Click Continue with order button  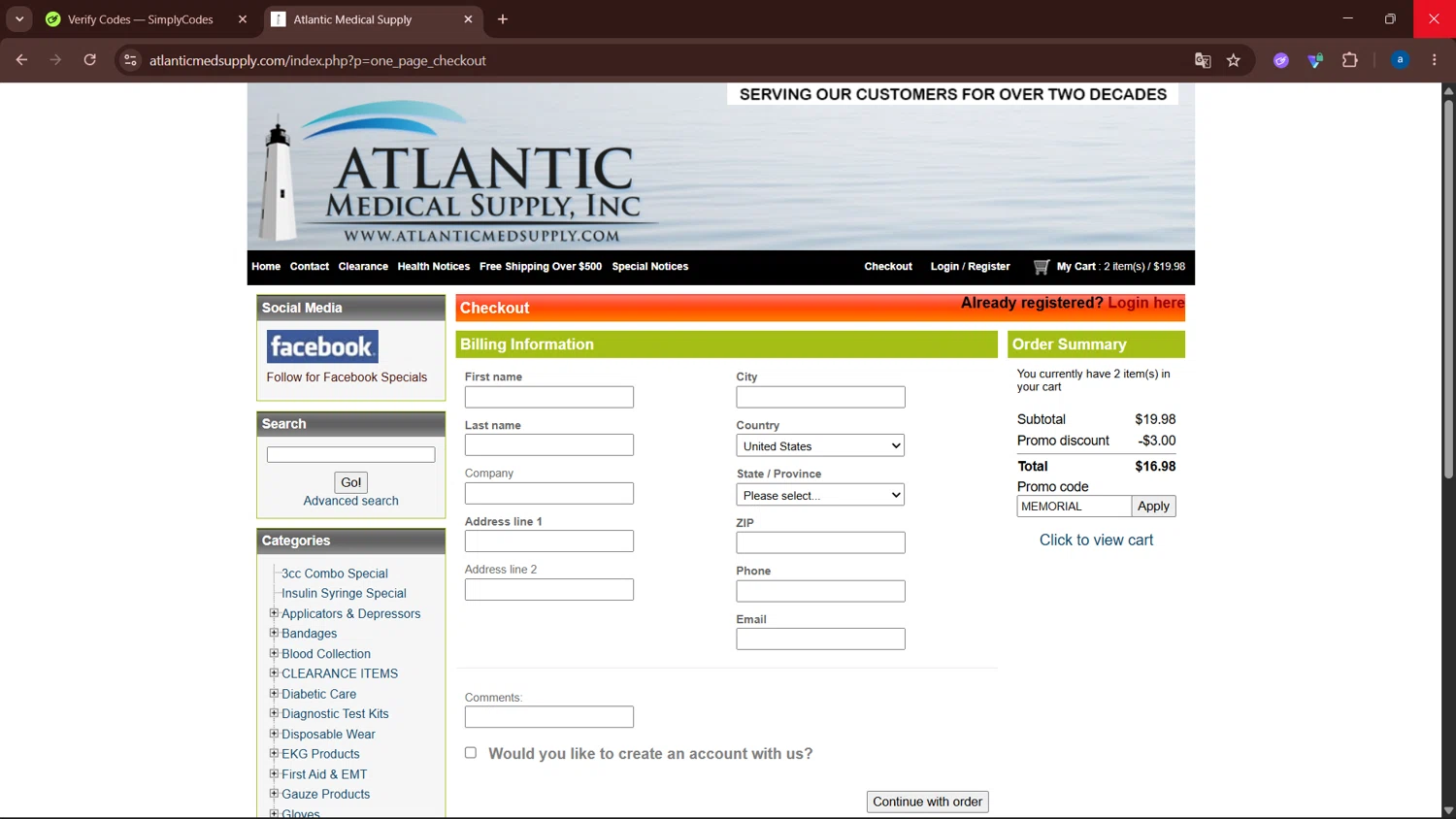(x=928, y=802)
